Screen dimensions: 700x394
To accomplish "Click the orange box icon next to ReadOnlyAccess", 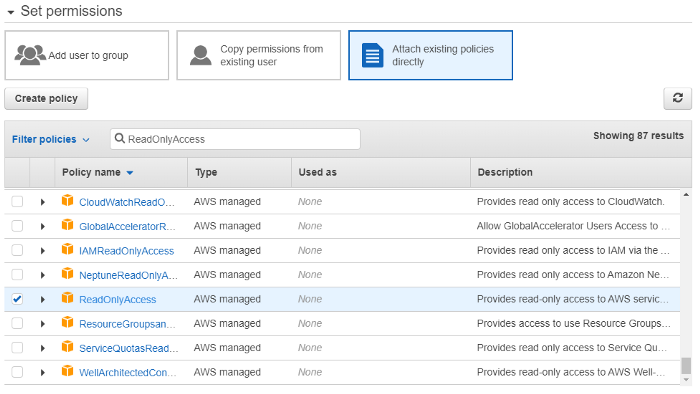I will (67, 298).
